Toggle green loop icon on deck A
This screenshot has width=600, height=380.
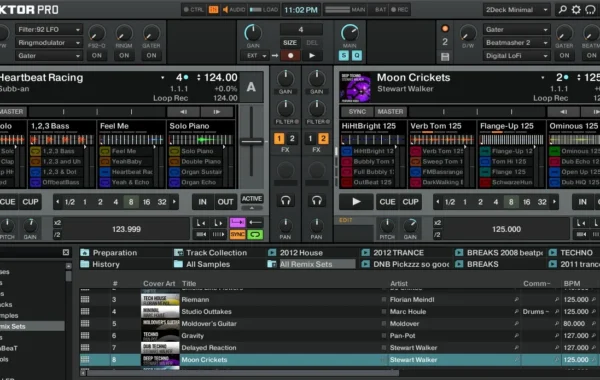coord(255,234)
